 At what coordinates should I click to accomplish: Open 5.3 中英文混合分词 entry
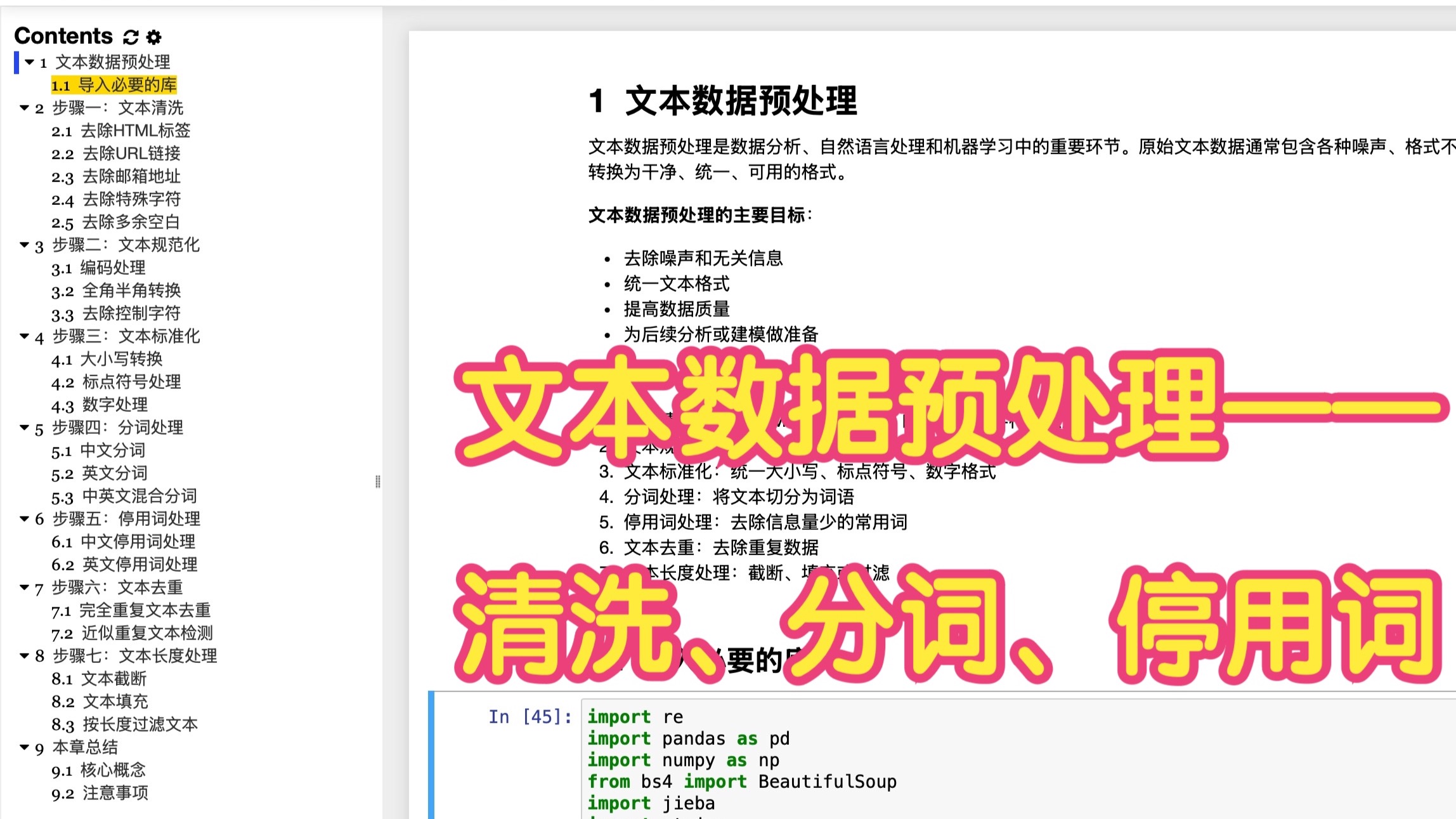click(124, 496)
